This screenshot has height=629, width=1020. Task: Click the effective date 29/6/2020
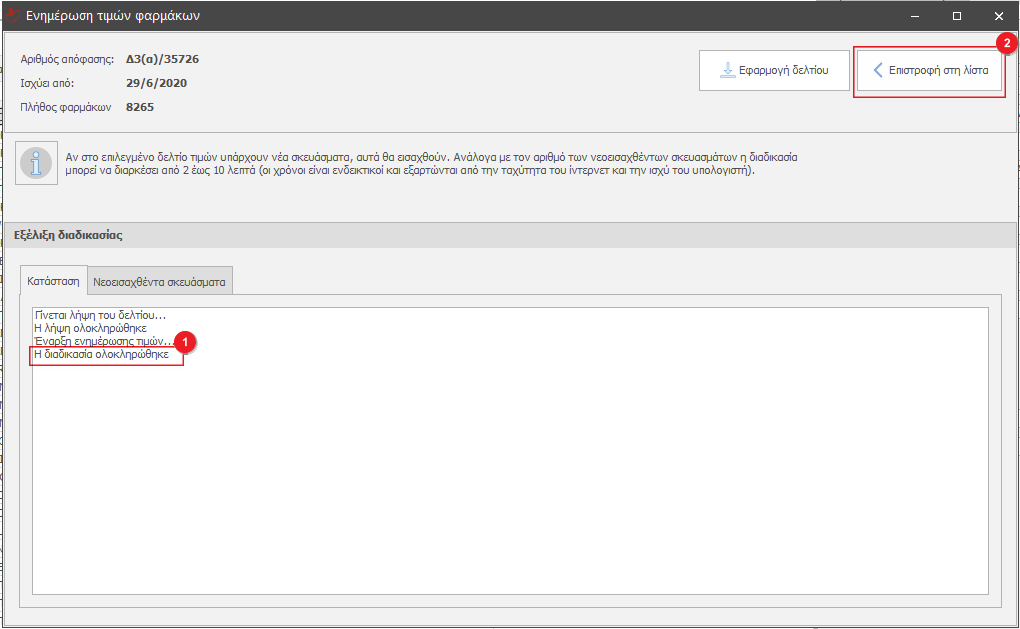pos(156,83)
